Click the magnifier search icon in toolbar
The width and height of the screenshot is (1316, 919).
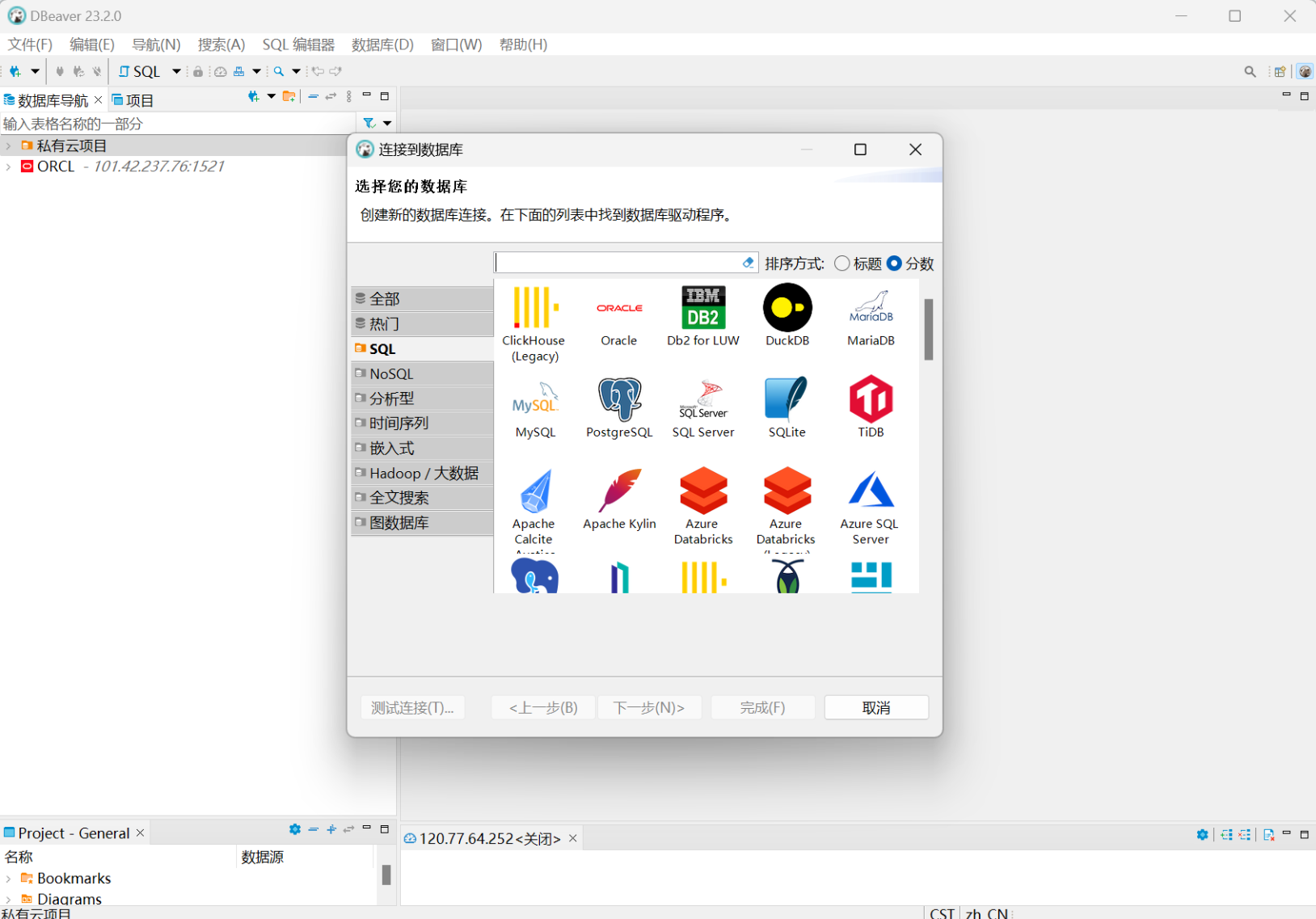click(x=279, y=71)
